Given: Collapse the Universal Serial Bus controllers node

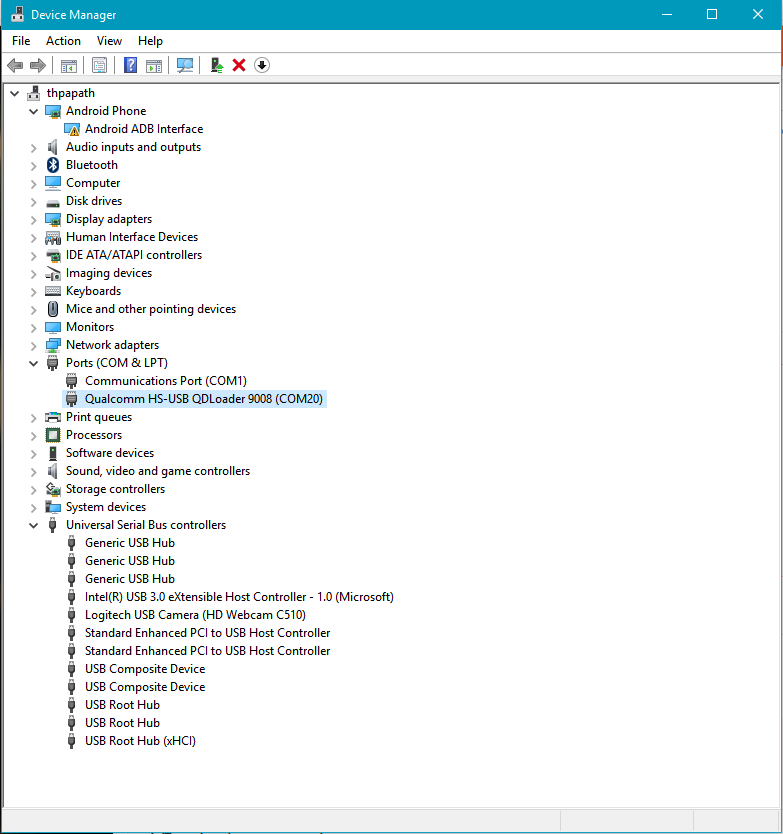Looking at the screenshot, I should tap(34, 525).
